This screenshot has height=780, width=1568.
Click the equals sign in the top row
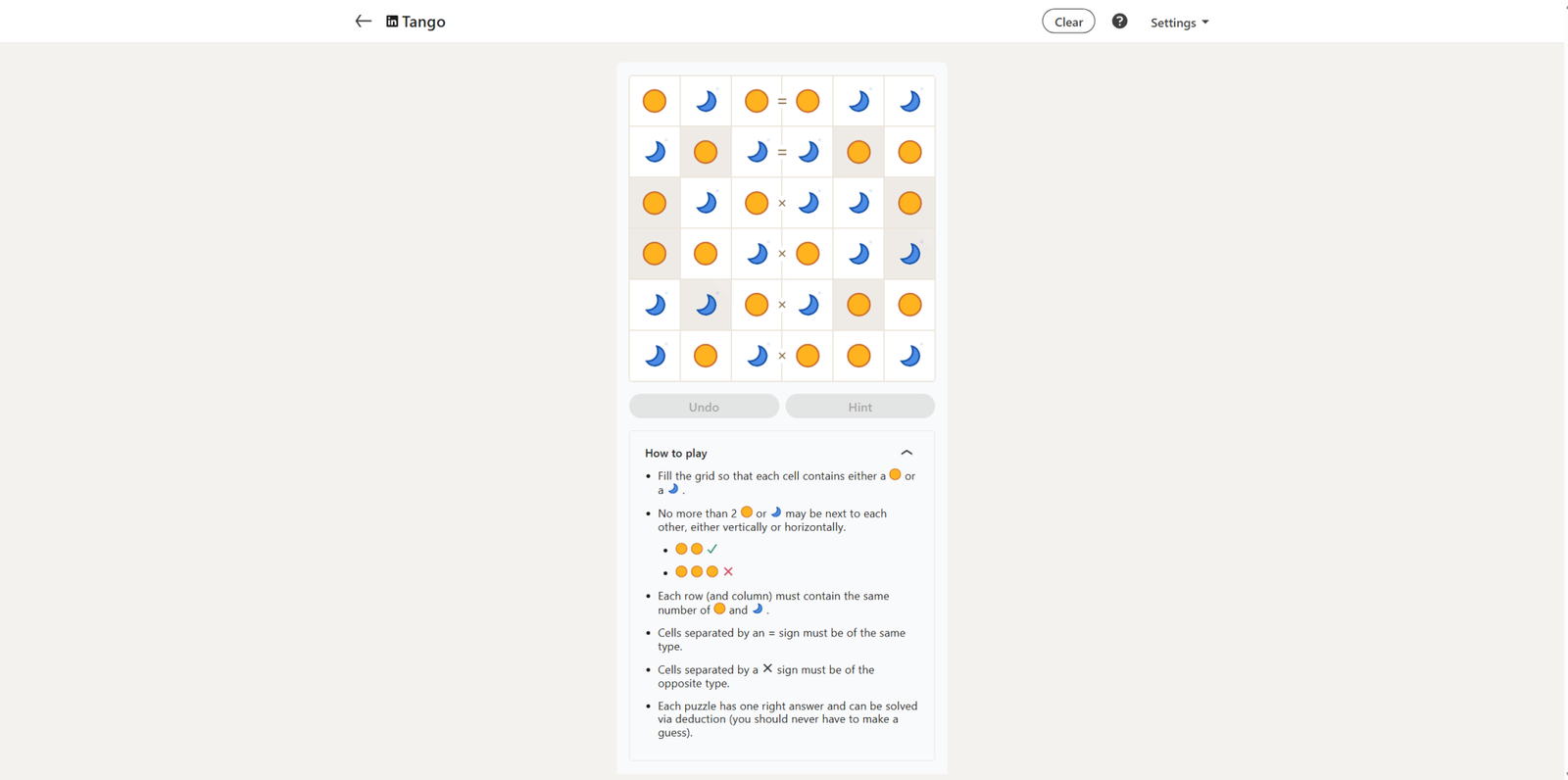782,101
